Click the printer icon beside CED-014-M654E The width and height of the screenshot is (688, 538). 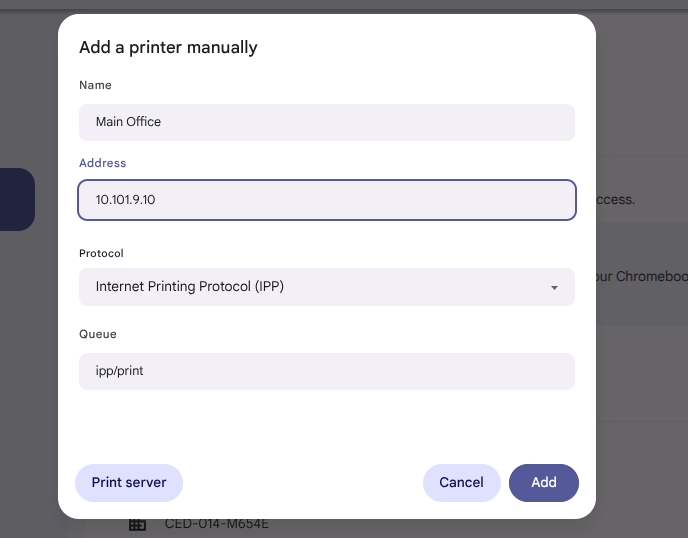(x=137, y=525)
